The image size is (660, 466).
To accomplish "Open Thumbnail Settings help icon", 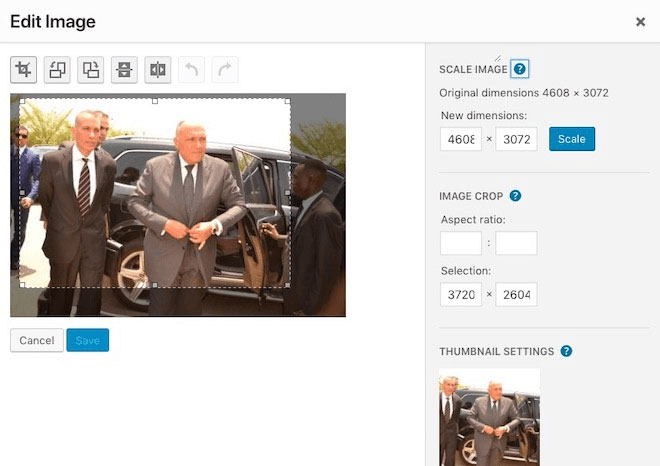I will pyautogui.click(x=566, y=351).
